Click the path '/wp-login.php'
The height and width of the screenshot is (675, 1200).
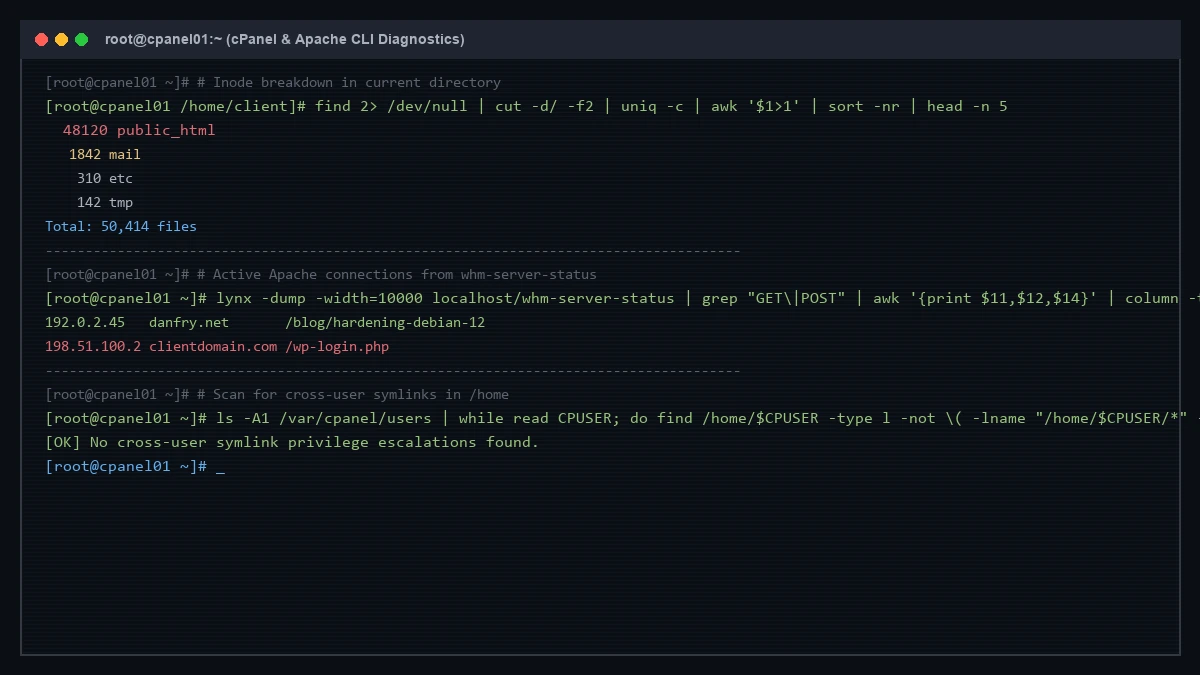point(337,346)
